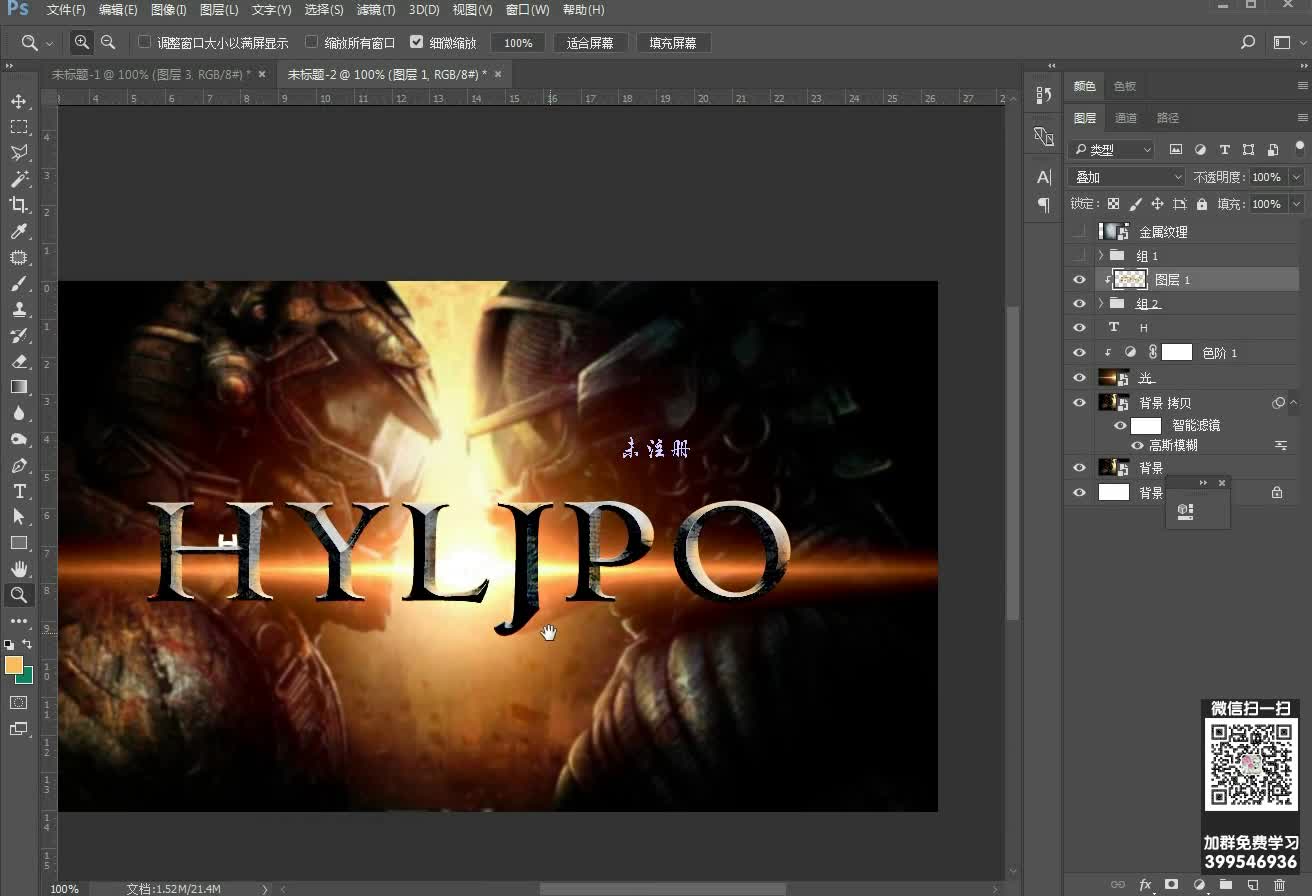Image resolution: width=1312 pixels, height=896 pixels.
Task: Filter layers by adjustment layer icon
Action: 1200,150
